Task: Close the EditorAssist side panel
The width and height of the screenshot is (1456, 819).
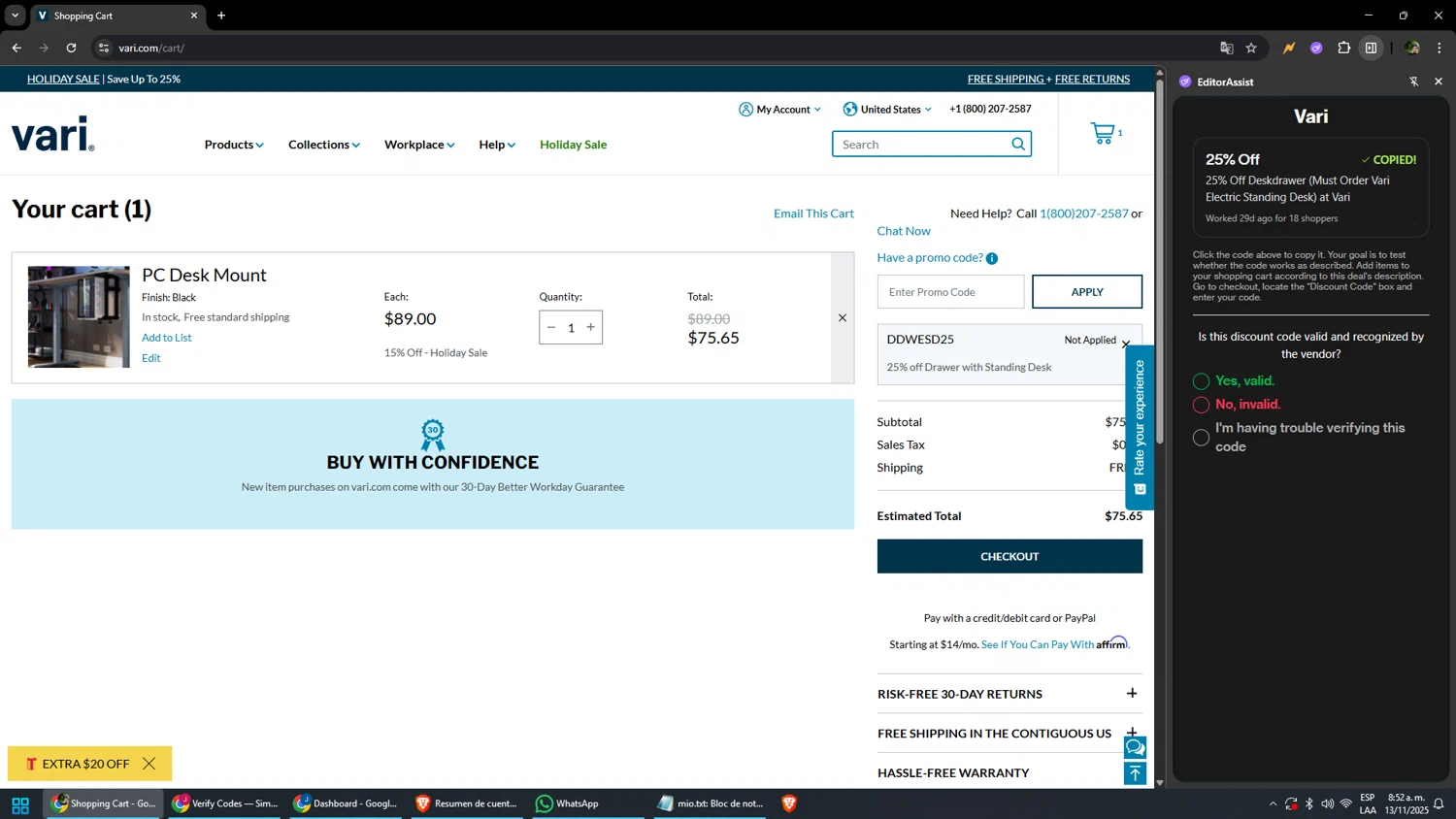Action: tap(1439, 82)
